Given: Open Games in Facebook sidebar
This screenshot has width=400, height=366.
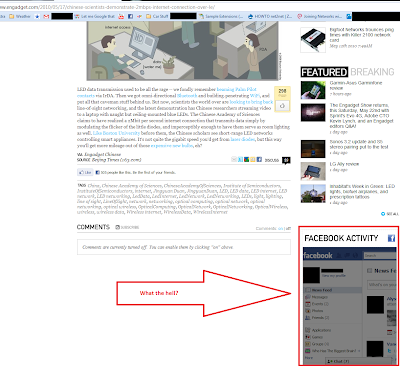Looking at the screenshot, I should coord(314,337).
